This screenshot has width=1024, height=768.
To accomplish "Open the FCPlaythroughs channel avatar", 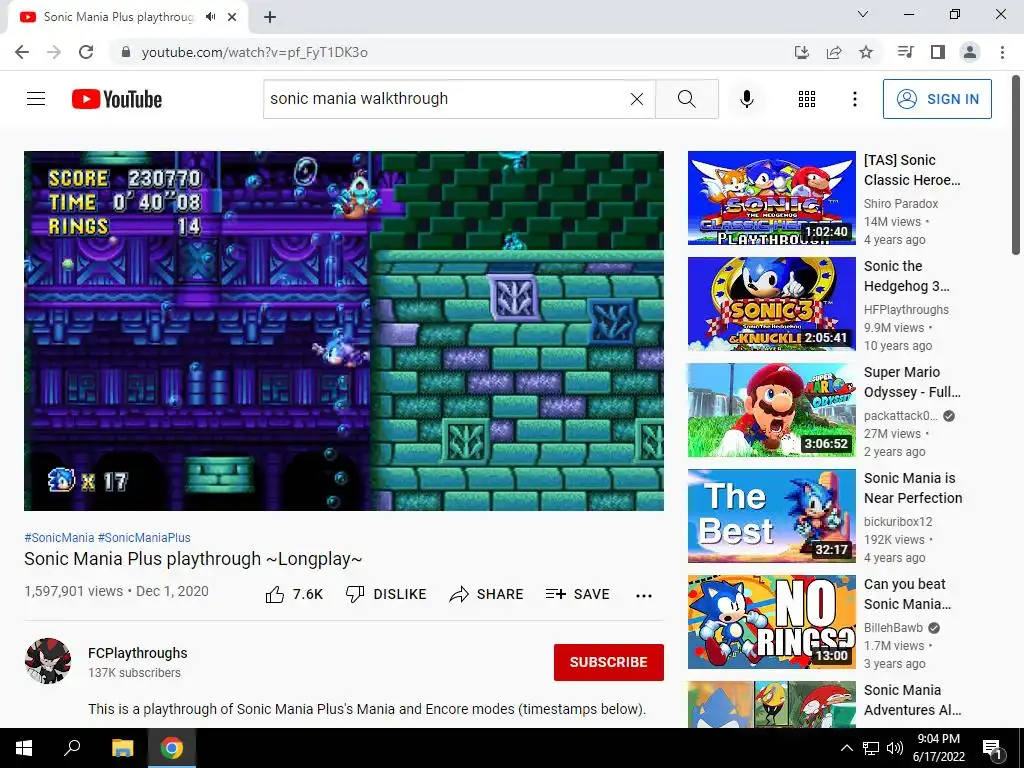I will pos(48,661).
